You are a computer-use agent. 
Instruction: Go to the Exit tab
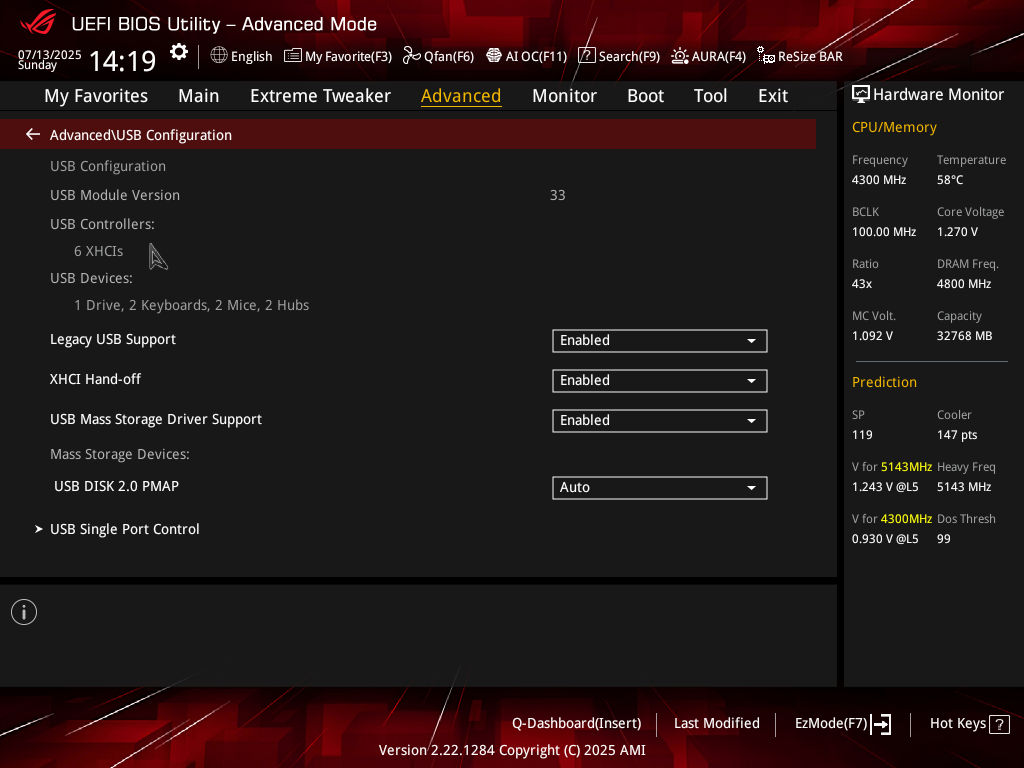[x=773, y=96]
